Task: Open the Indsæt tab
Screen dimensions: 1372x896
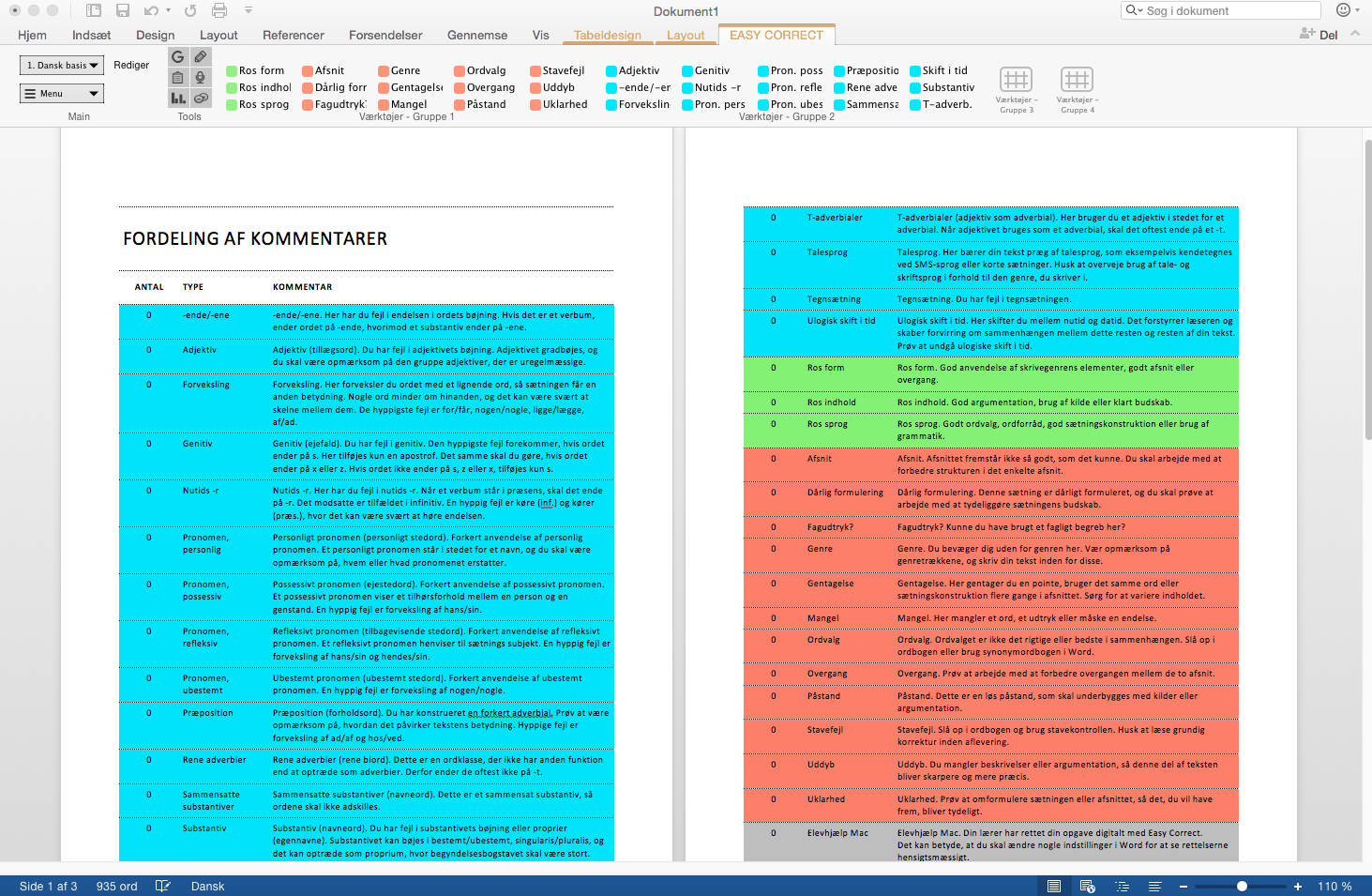Action: click(91, 35)
